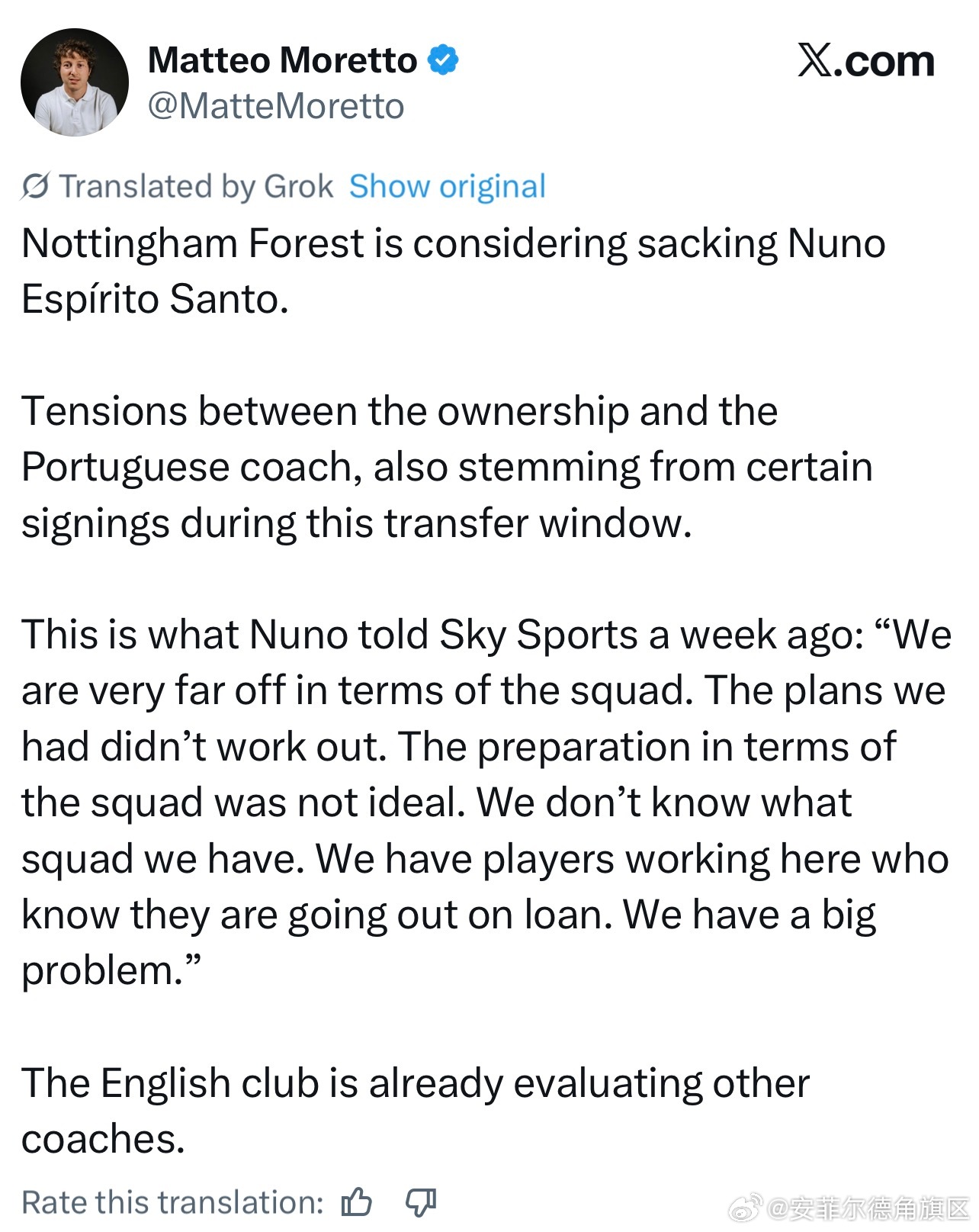The image size is (979, 1232).
Task: Click the Weibo logo in the watermark
Action: [746, 1208]
